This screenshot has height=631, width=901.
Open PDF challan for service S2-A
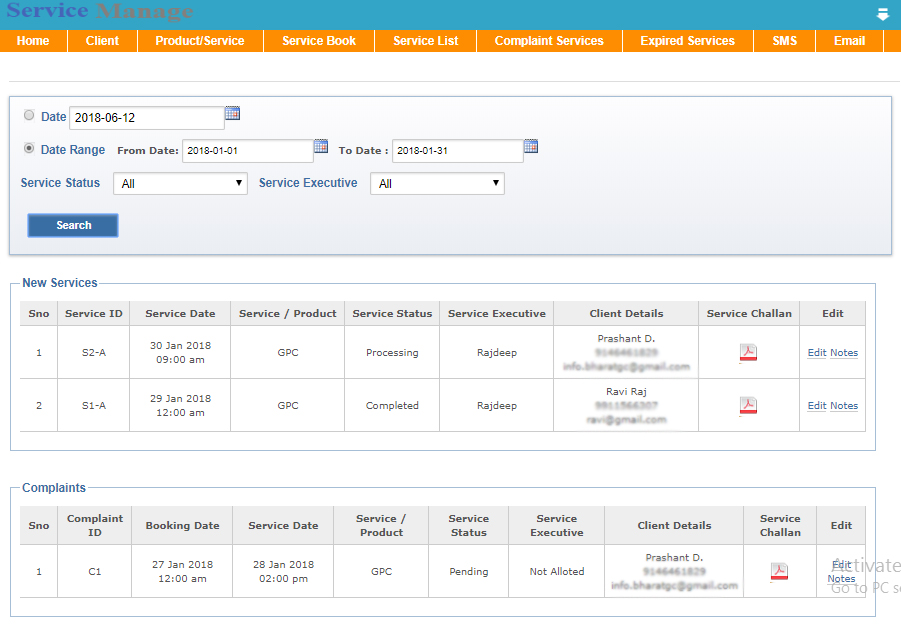point(748,352)
